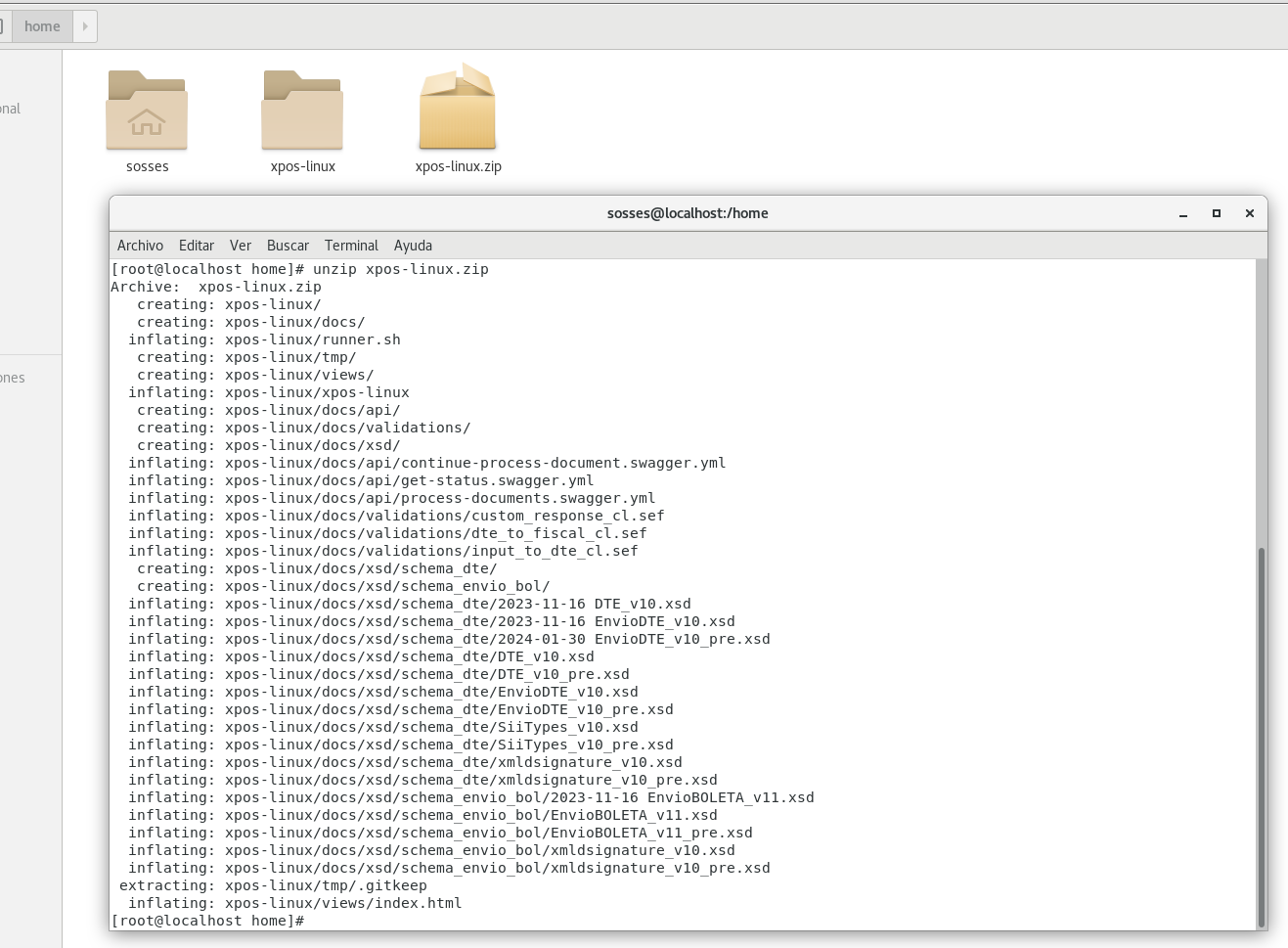Open the Ayuda help menu
1288x948 pixels.
point(413,246)
